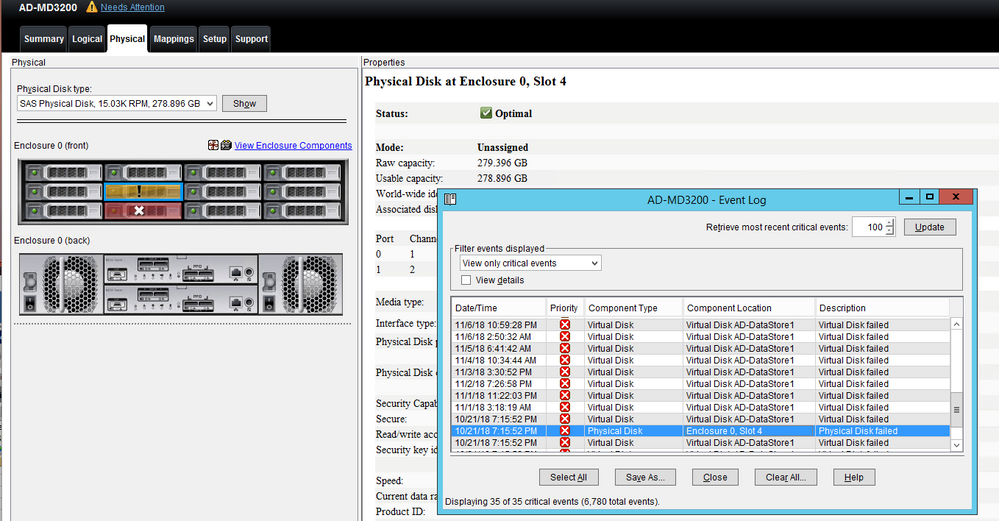Click the enclosure components grid icon
This screenshot has height=521, width=999.
[x=213, y=145]
